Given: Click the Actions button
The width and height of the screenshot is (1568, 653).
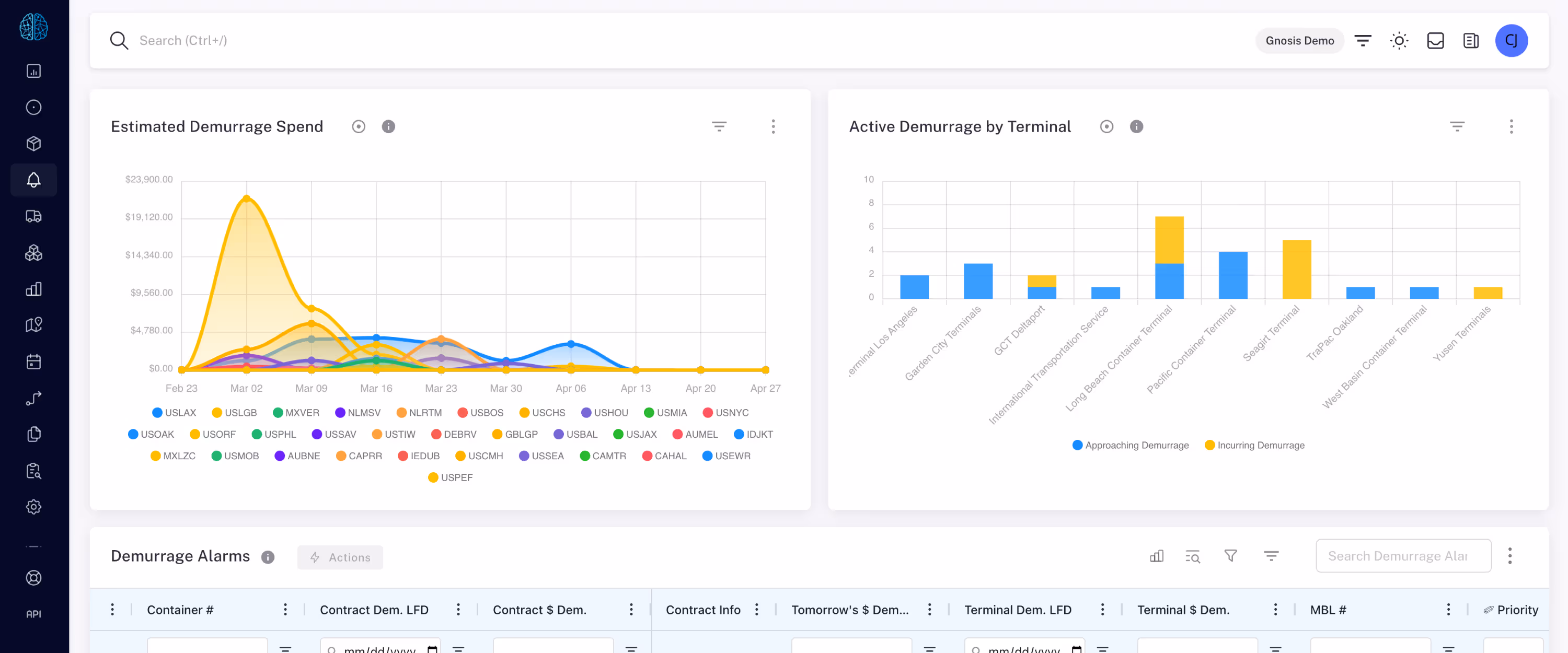Looking at the screenshot, I should pyautogui.click(x=340, y=557).
